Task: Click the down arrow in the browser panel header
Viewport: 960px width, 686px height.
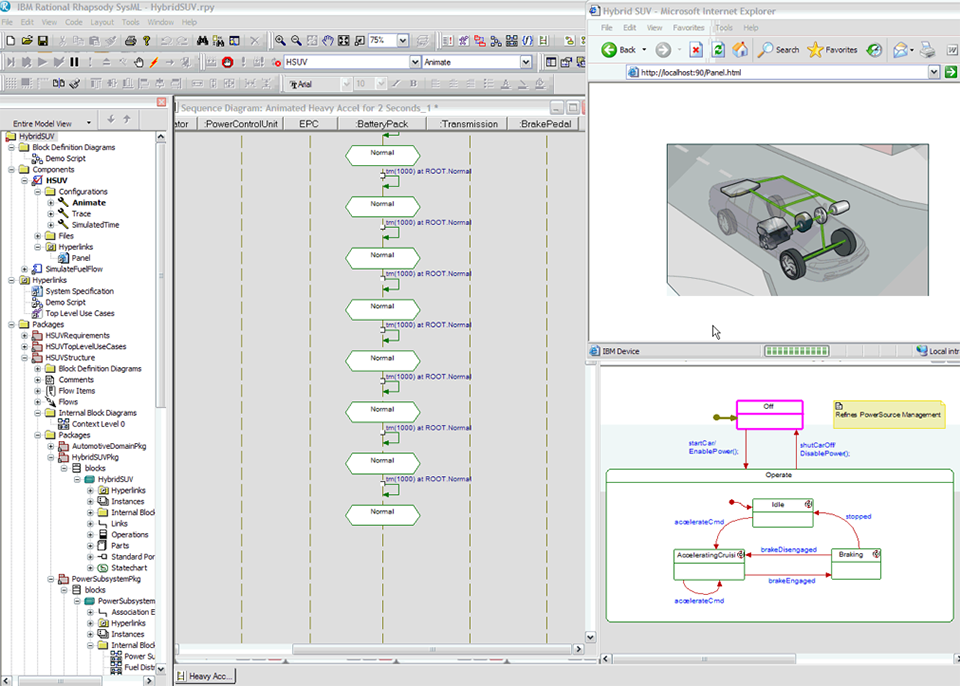Action: (x=111, y=119)
